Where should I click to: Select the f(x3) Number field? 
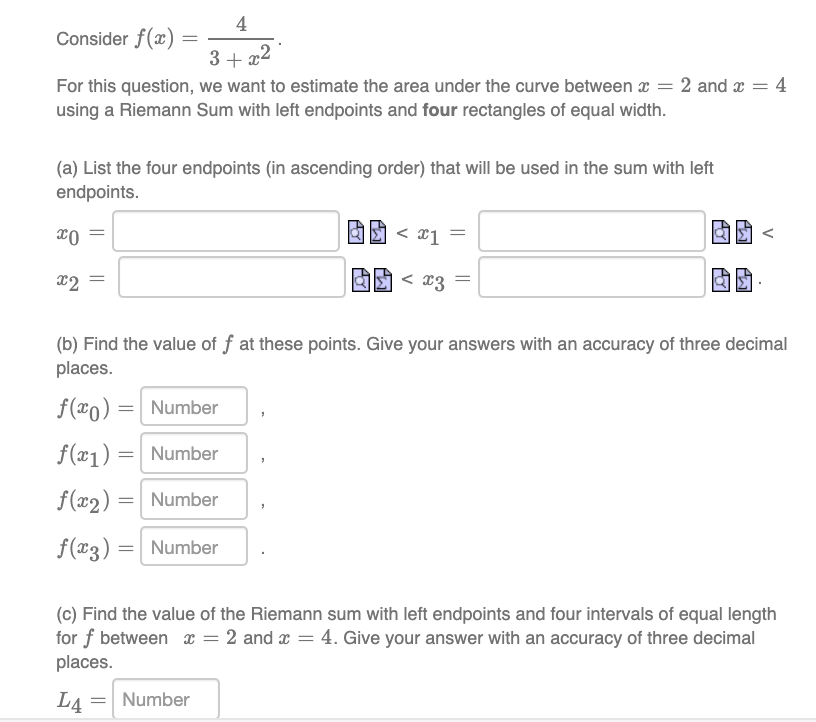pos(193,546)
